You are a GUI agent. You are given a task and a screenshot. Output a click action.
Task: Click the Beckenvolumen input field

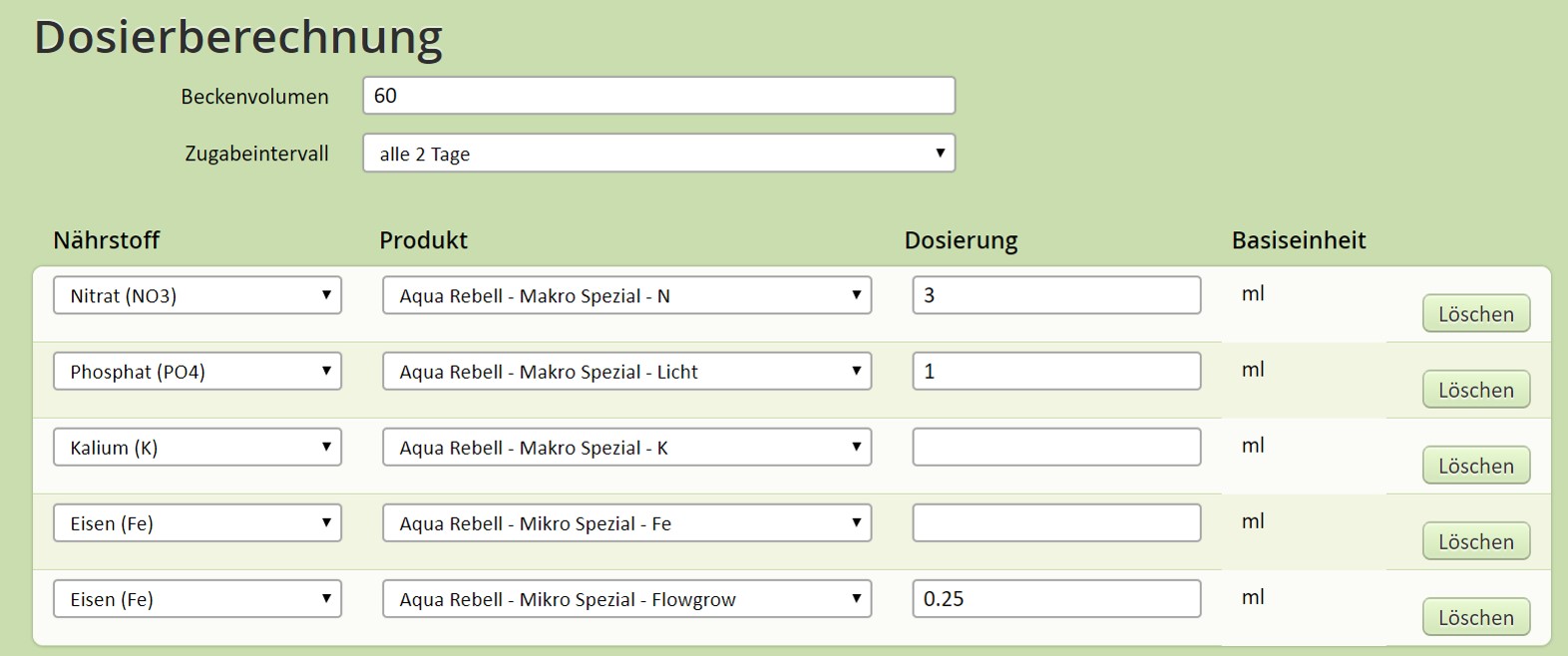(658, 96)
